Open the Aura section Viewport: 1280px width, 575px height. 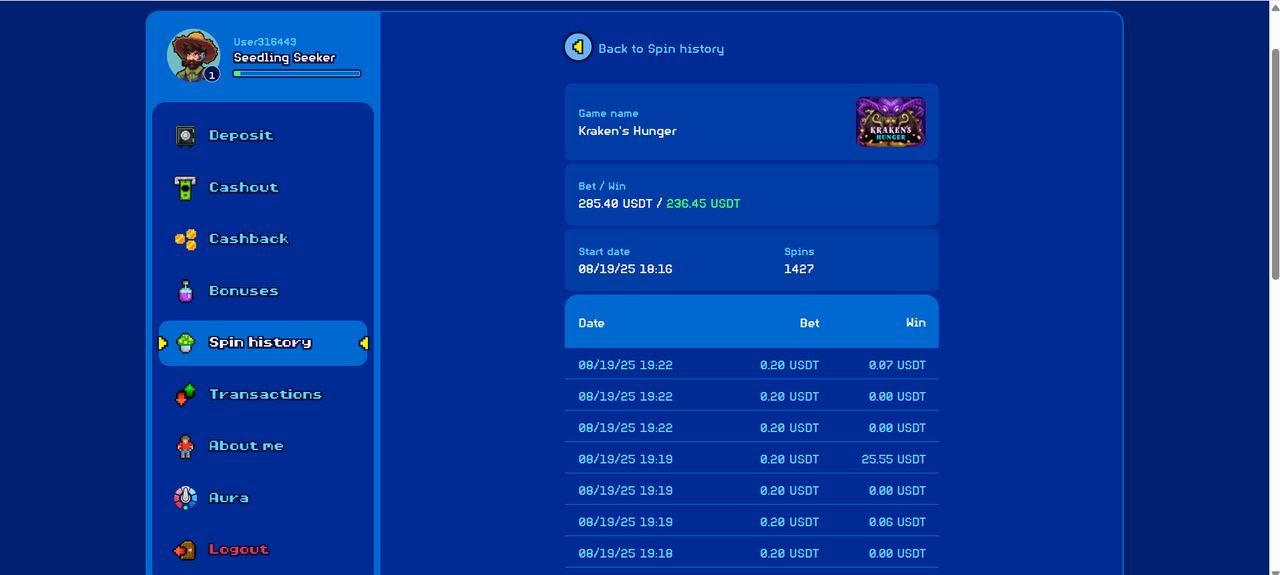263,498
